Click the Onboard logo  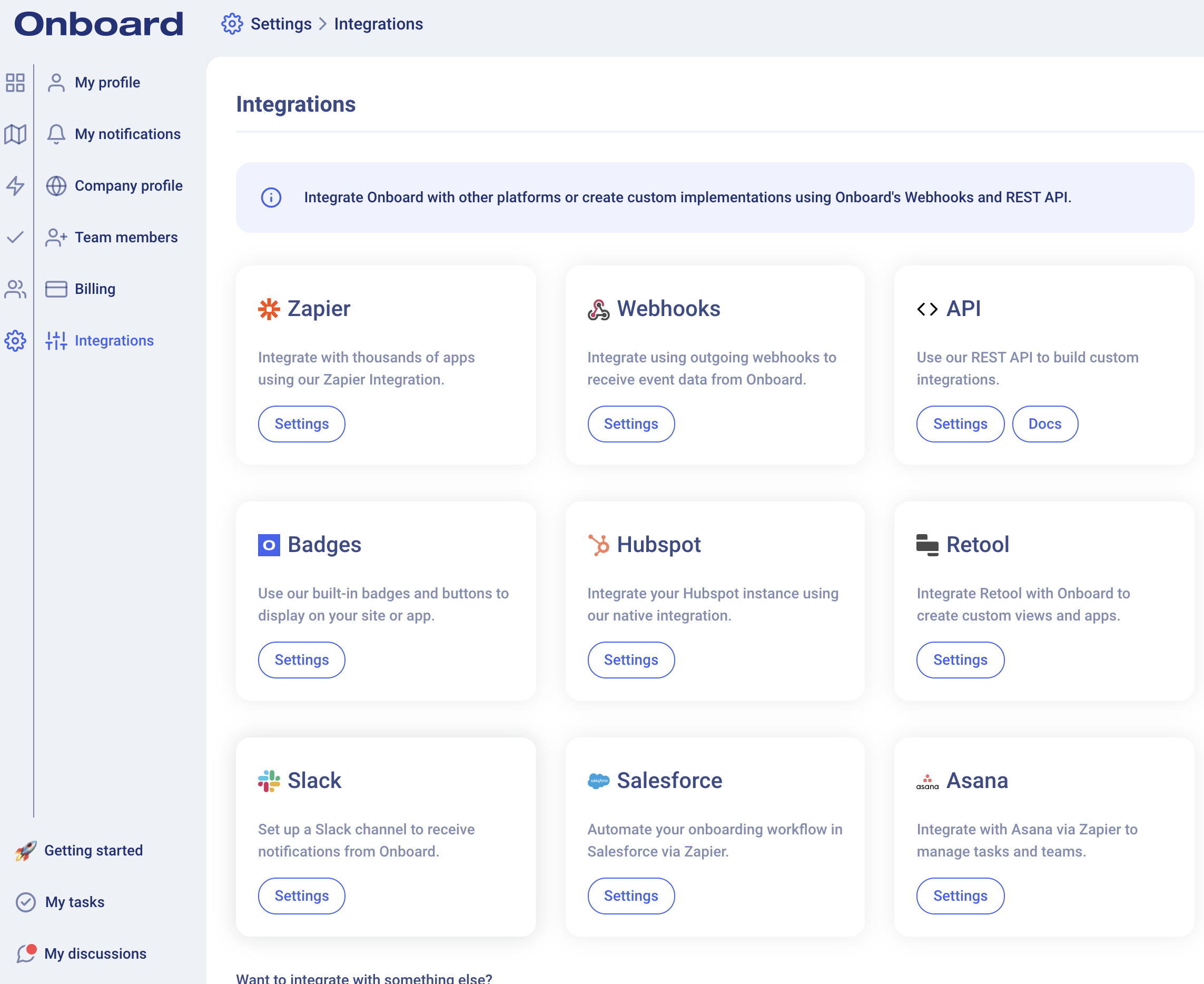pyautogui.click(x=98, y=24)
